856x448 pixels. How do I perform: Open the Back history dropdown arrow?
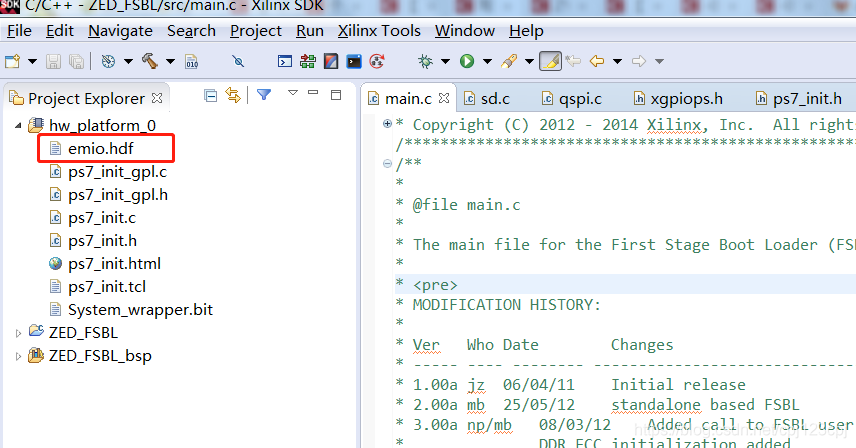pyautogui.click(x=617, y=61)
